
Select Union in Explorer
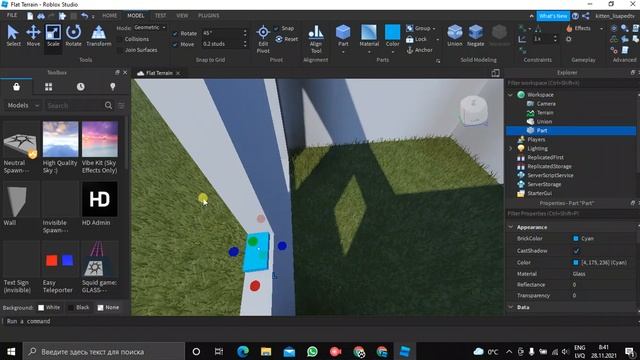[x=544, y=122]
